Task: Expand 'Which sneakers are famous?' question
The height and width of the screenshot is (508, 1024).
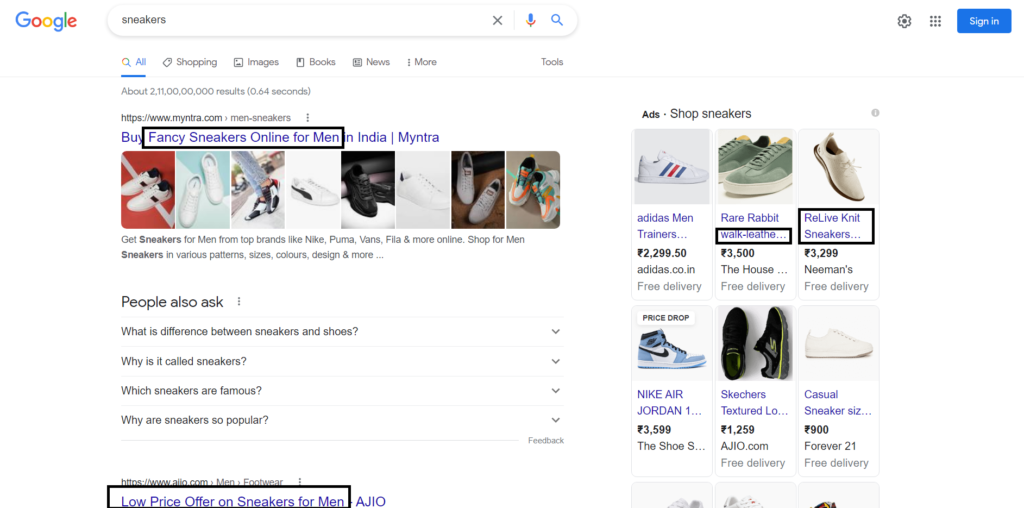Action: (342, 391)
